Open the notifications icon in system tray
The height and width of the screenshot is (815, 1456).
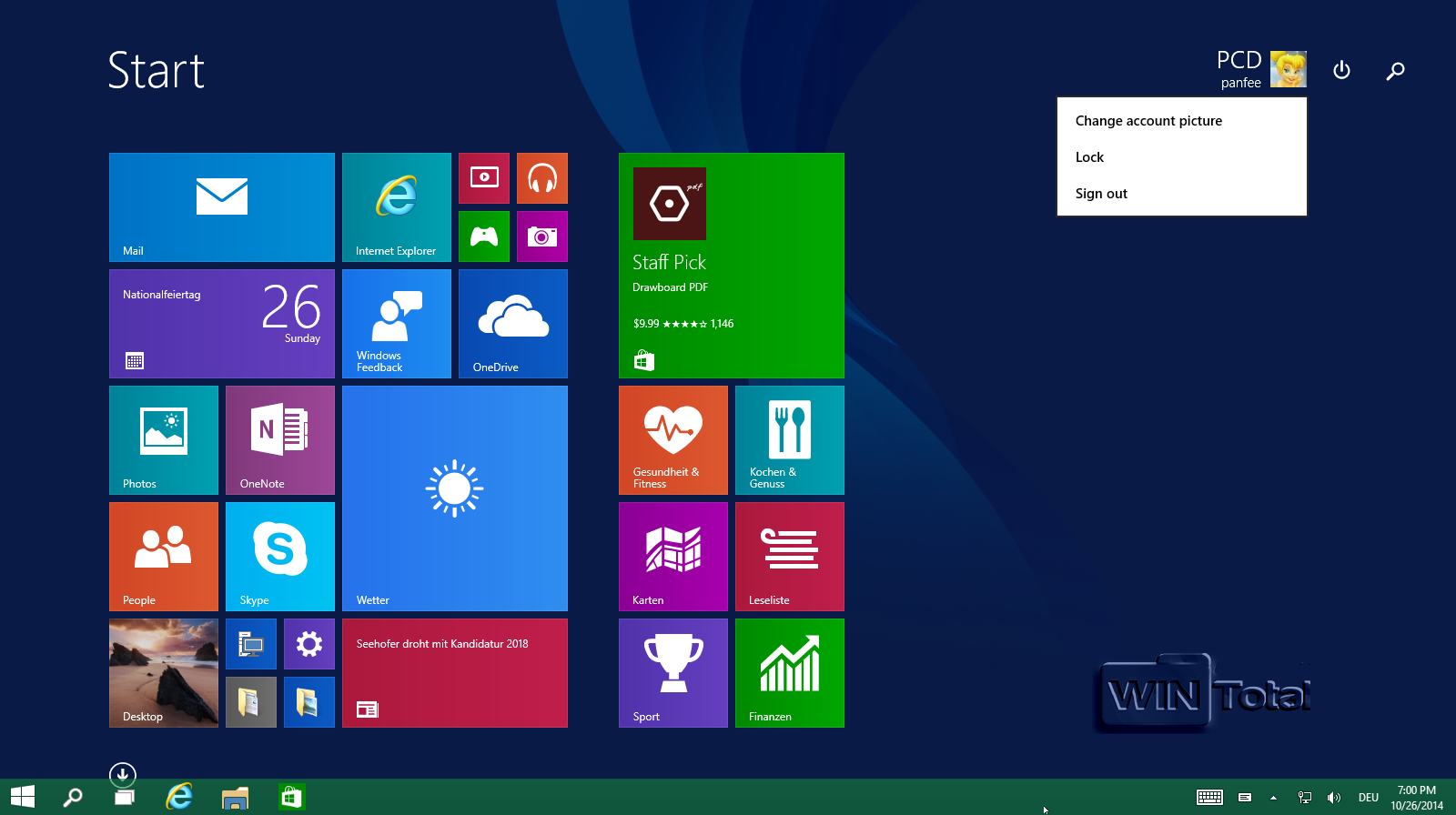coord(1245,798)
